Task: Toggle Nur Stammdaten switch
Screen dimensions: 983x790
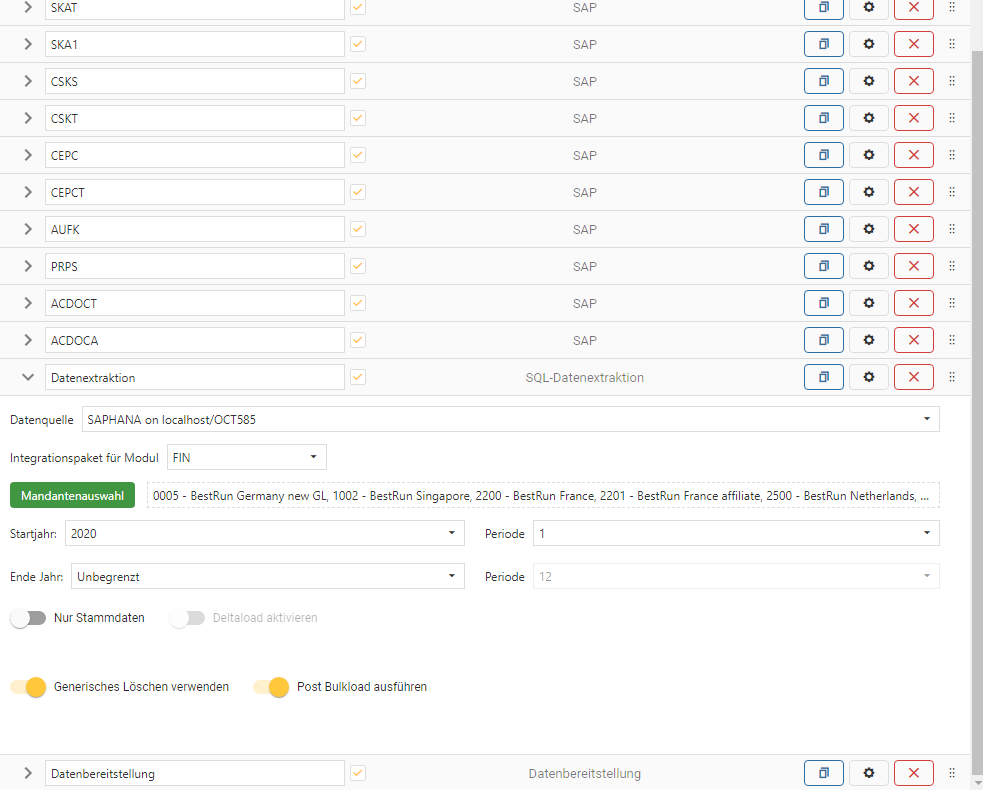Action: (x=28, y=618)
